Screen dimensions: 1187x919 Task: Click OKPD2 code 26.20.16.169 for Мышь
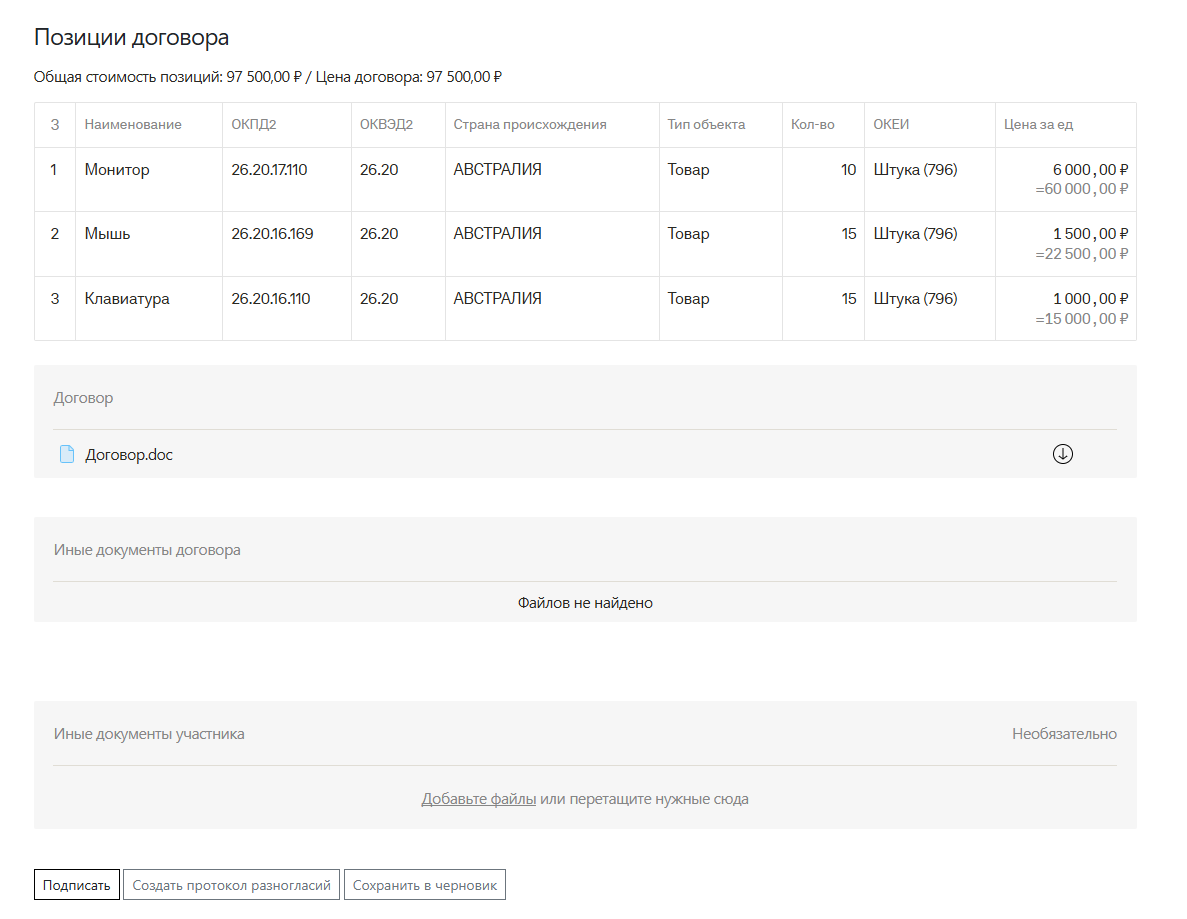272,234
